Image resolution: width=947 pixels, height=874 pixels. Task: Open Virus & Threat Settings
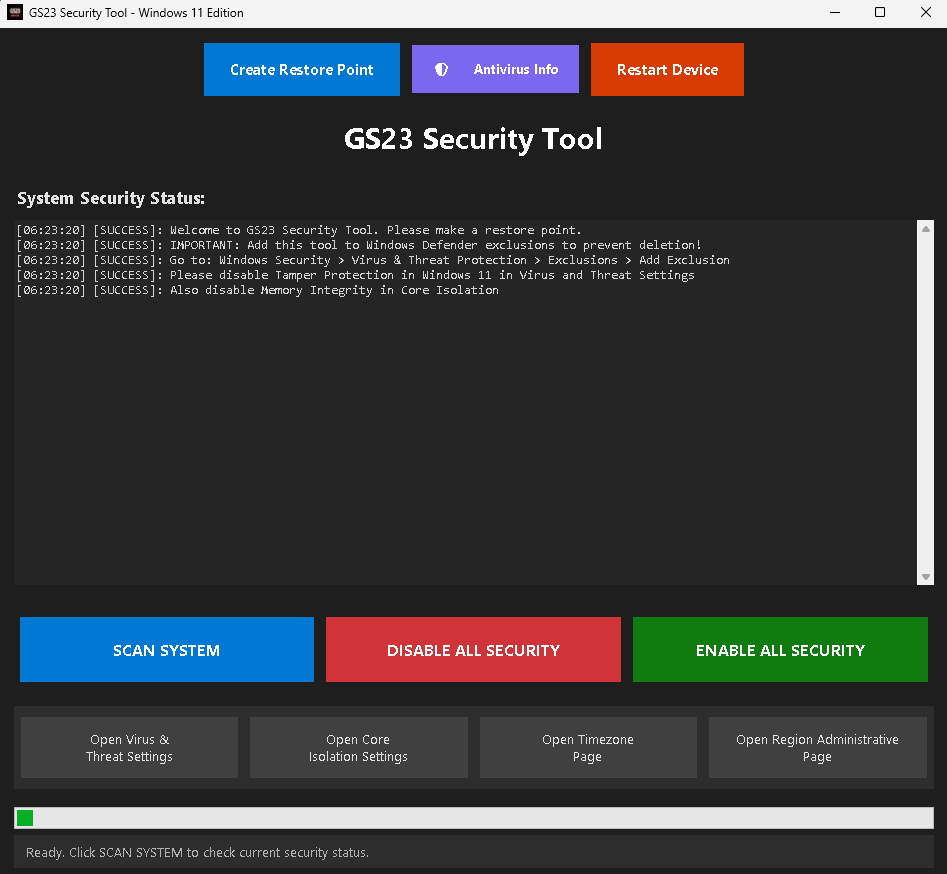click(129, 748)
